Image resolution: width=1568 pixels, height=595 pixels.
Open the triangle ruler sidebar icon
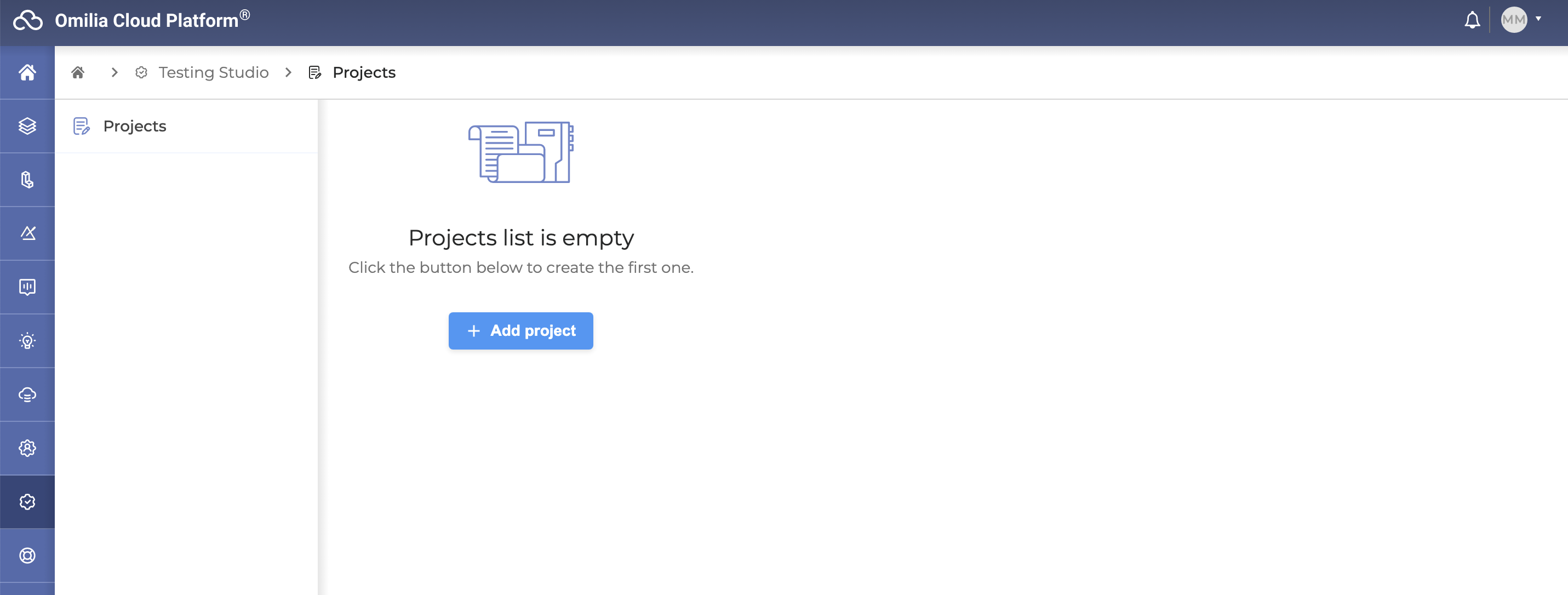27,233
